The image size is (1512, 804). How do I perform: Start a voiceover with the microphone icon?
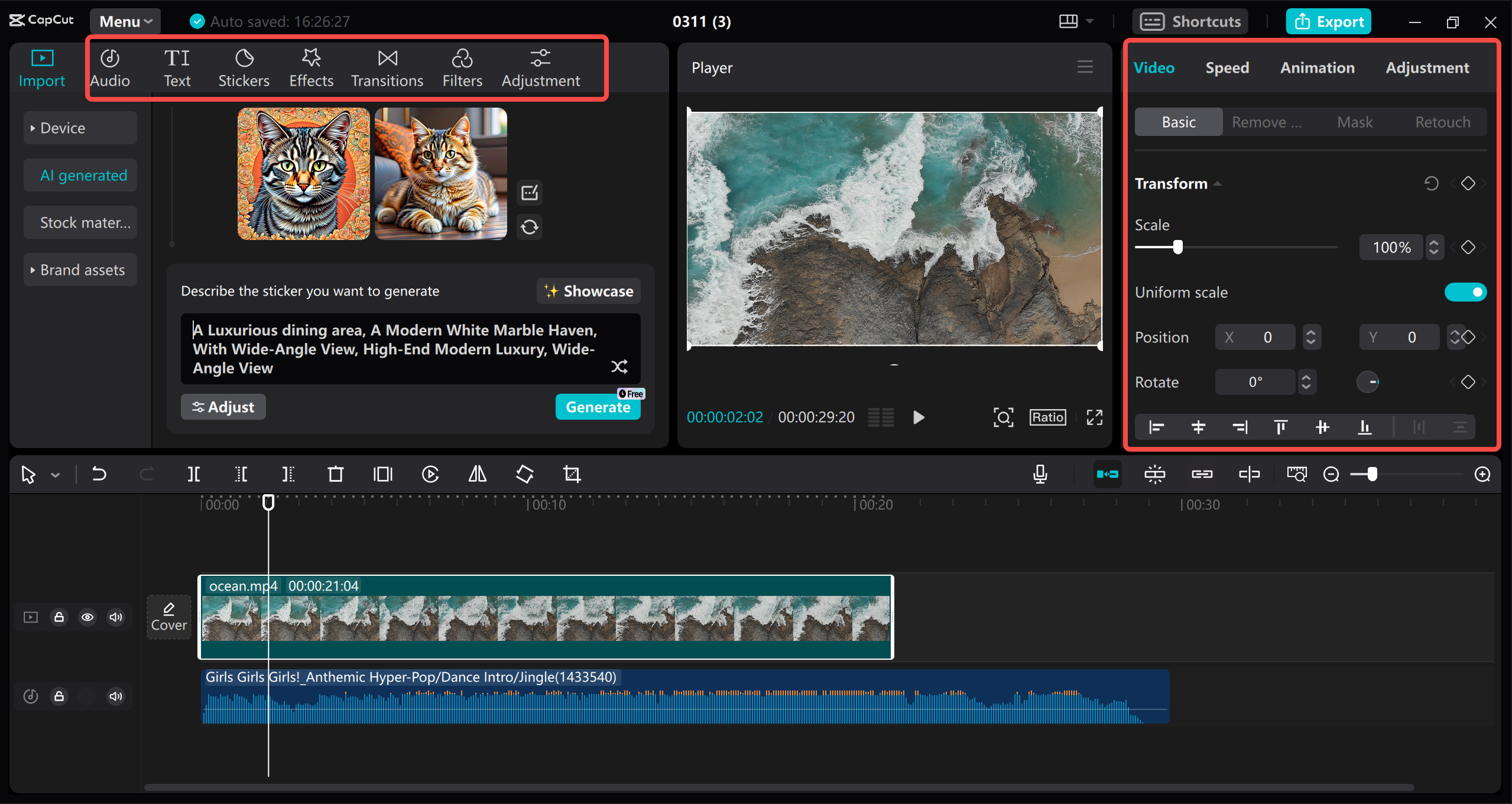[x=1040, y=474]
